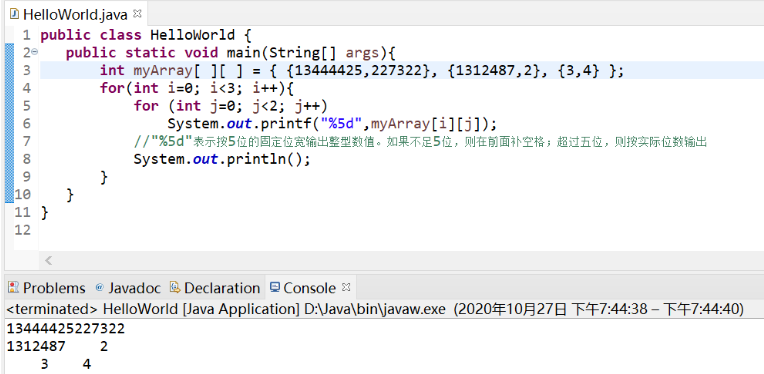Click the Declaration view icon
This screenshot has width=764, height=374.
(175, 287)
